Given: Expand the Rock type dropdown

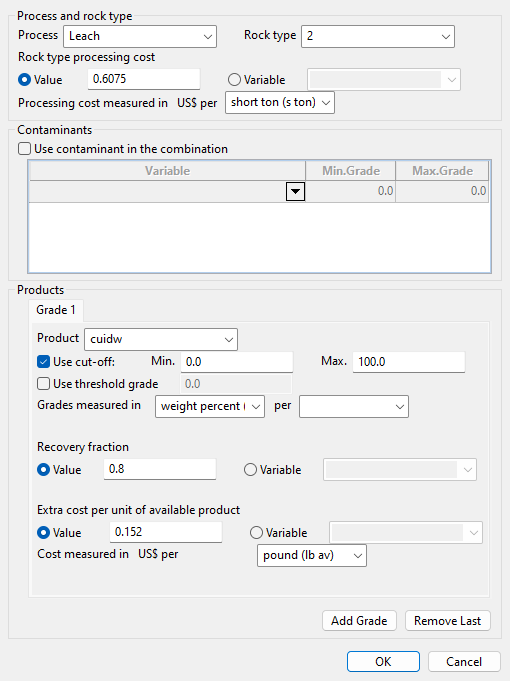Looking at the screenshot, I should pyautogui.click(x=378, y=36).
